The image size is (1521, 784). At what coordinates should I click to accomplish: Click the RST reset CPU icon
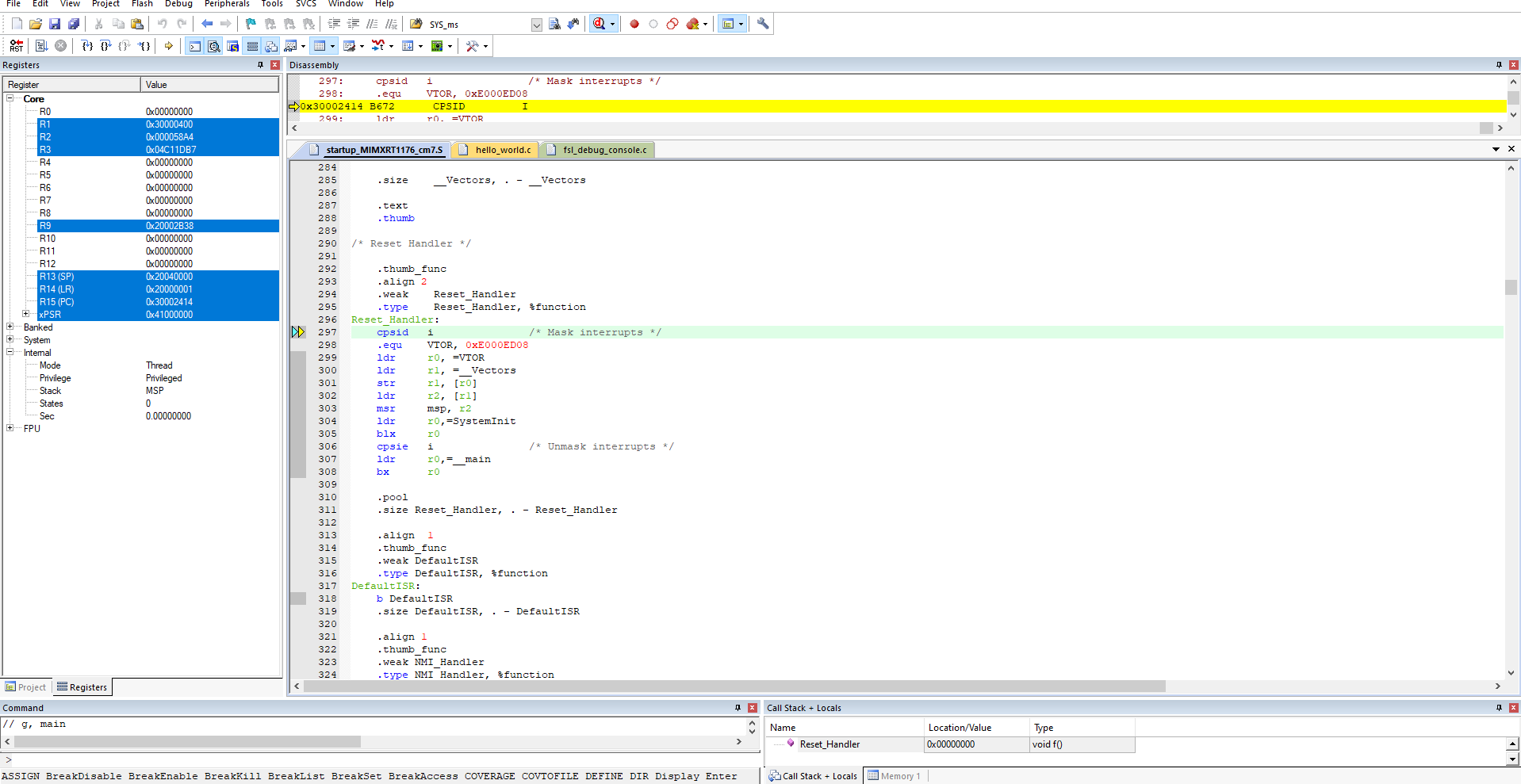coord(17,46)
